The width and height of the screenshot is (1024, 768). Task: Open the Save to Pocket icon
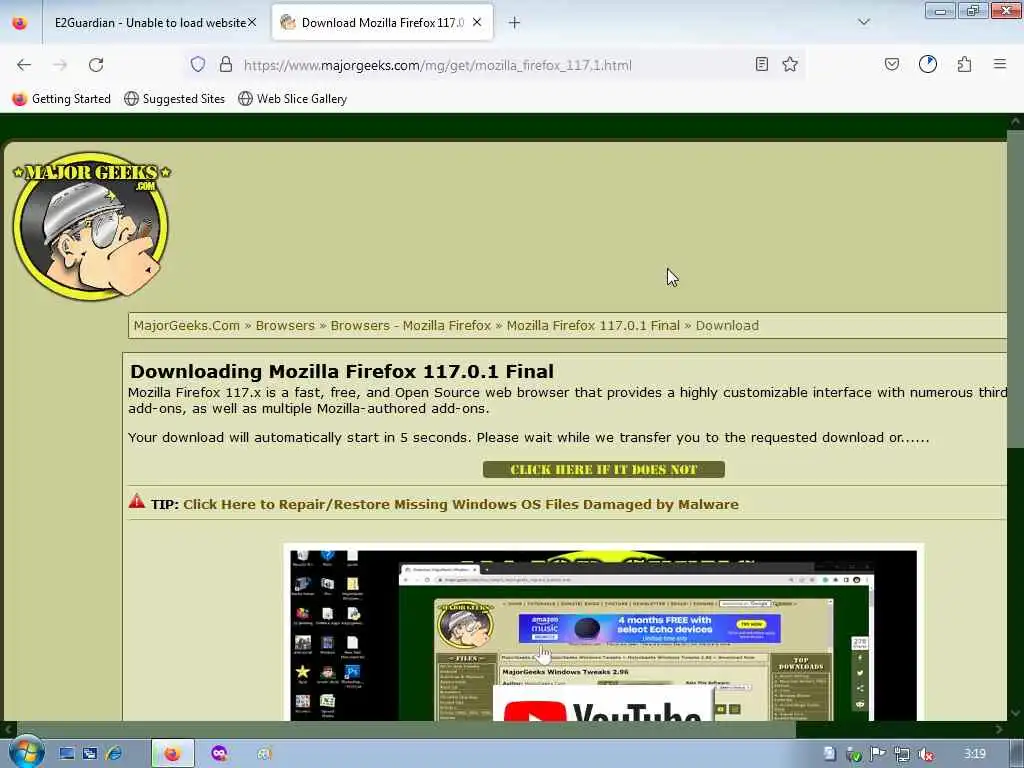[x=892, y=64]
